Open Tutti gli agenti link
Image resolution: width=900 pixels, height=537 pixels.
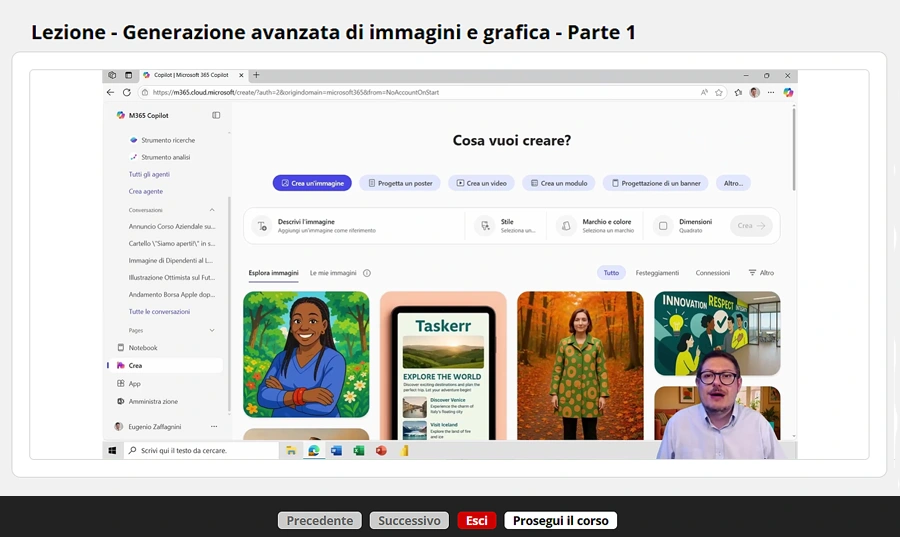149,174
